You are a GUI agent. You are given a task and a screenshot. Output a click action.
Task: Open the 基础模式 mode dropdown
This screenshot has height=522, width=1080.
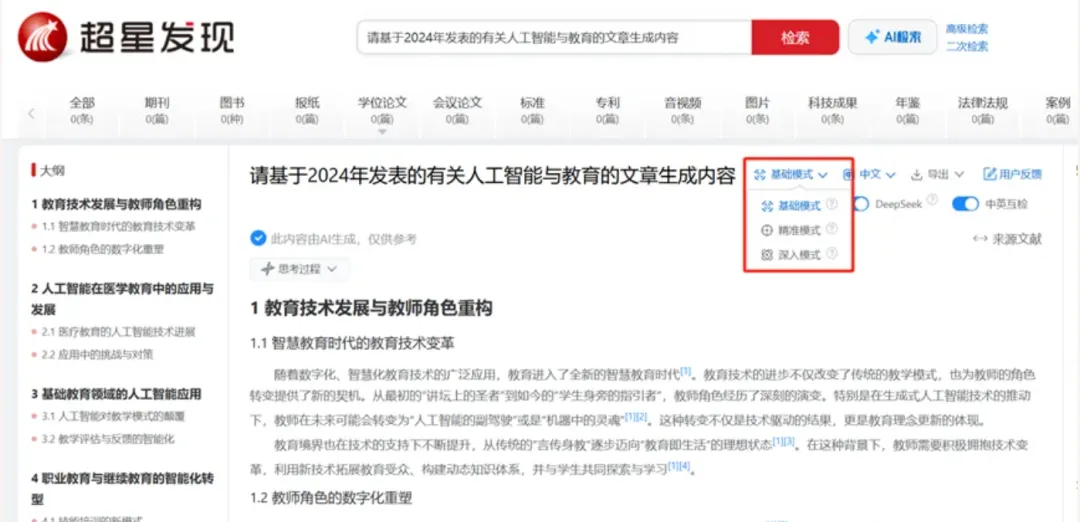click(x=791, y=175)
